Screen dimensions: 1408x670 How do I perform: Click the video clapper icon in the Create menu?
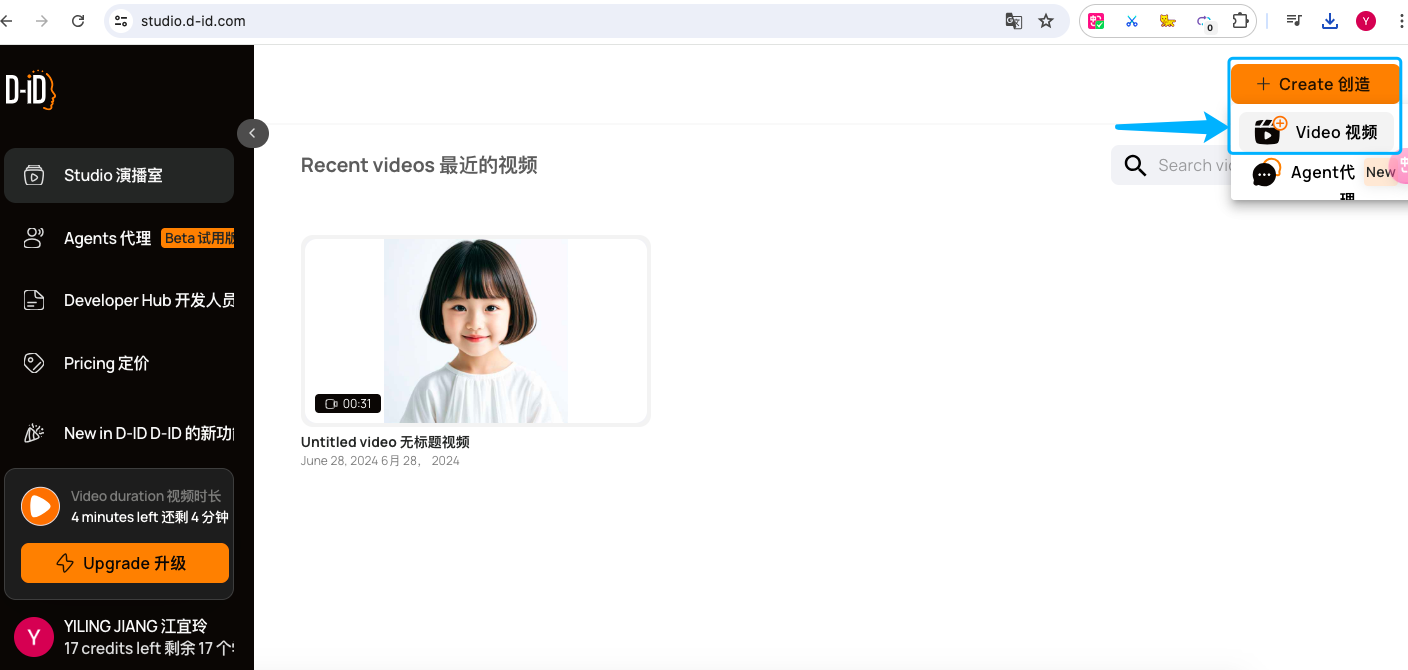point(1269,131)
